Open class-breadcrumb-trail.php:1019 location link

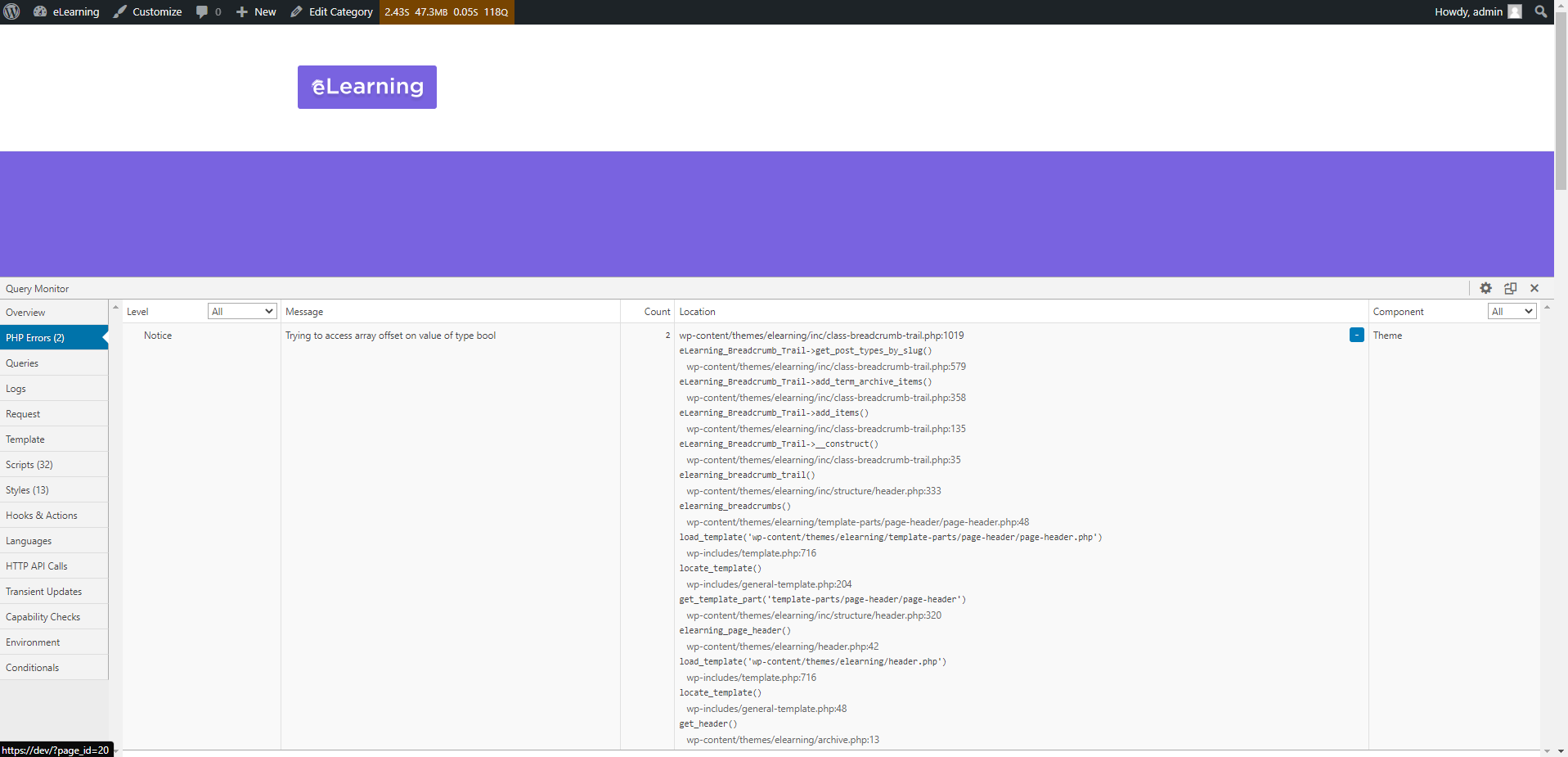click(x=821, y=336)
